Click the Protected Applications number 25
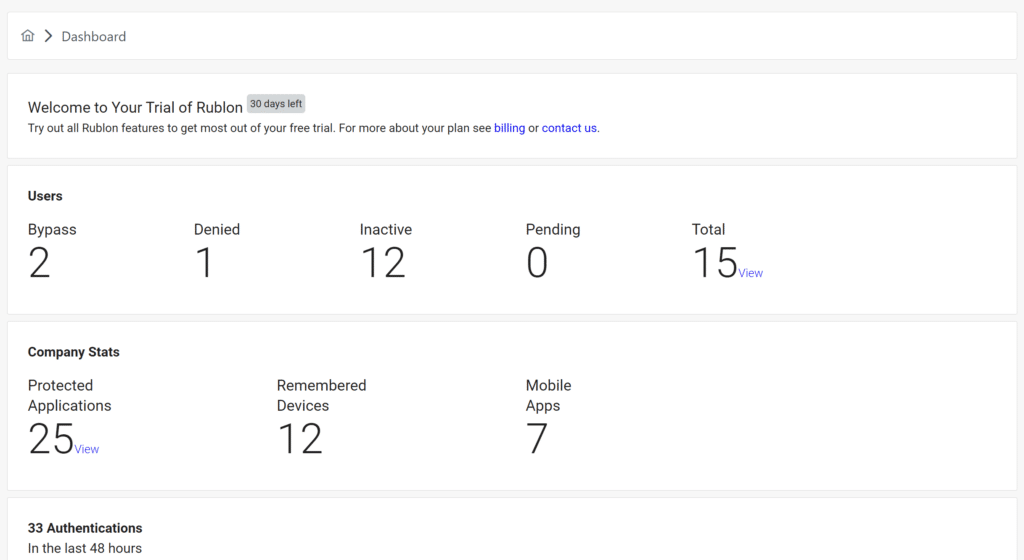This screenshot has width=1024, height=560. [51, 439]
